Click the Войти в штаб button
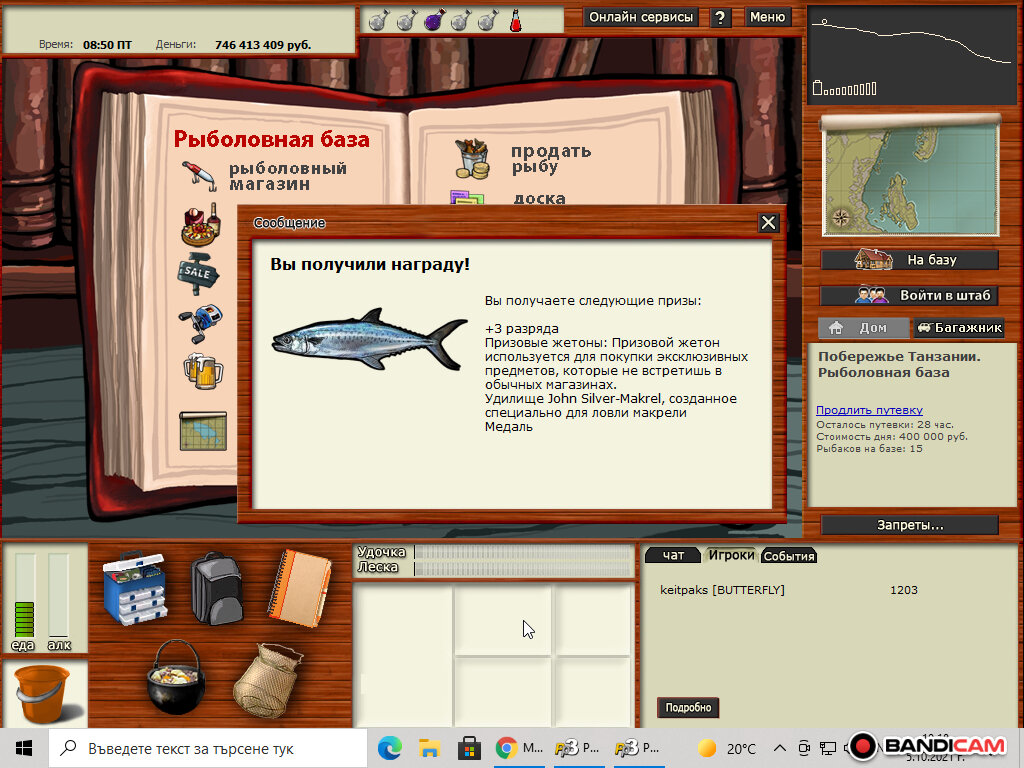The width and height of the screenshot is (1024, 768). coord(909,295)
